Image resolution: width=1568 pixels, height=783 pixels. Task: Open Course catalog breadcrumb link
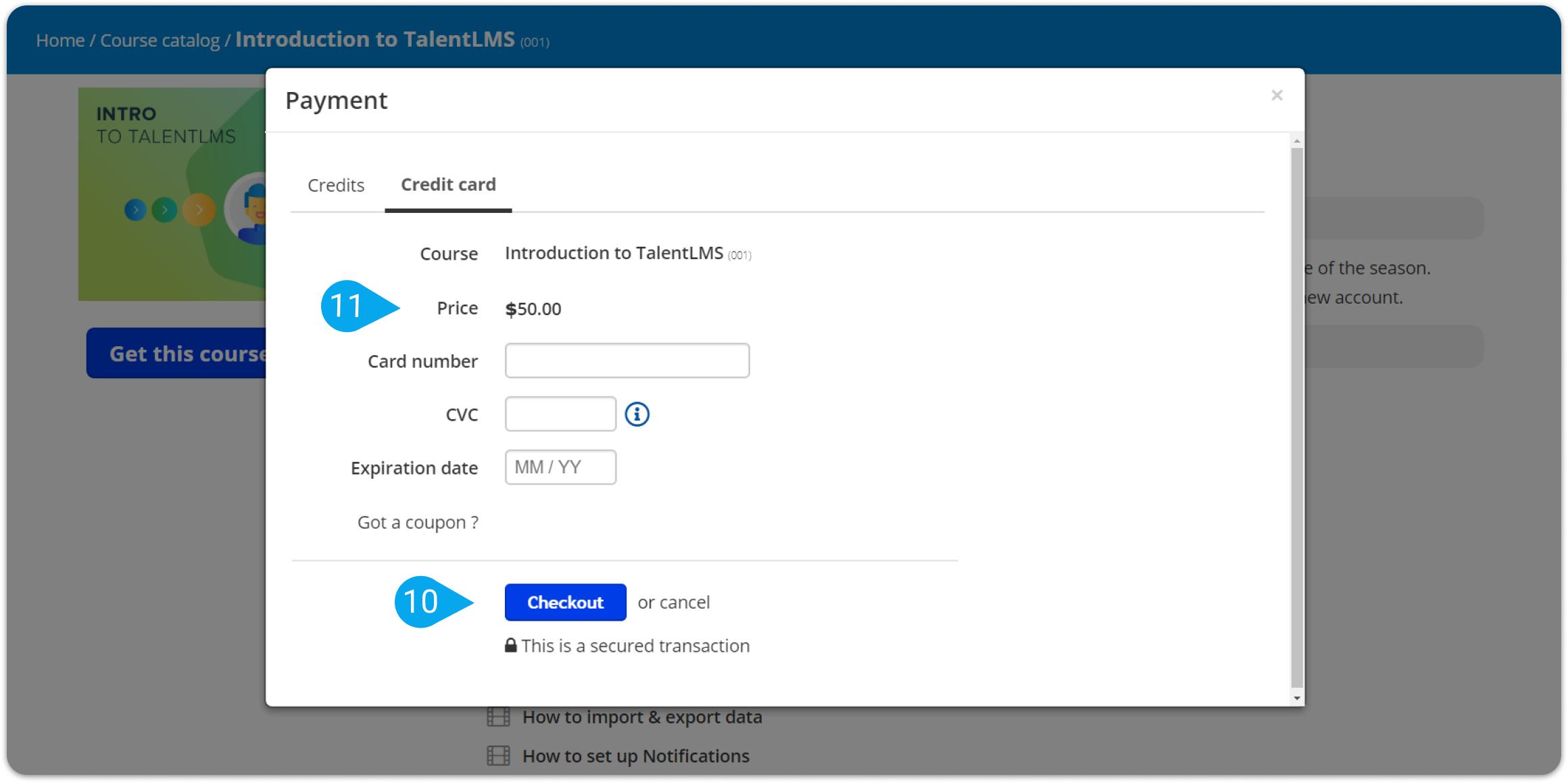[x=160, y=41]
